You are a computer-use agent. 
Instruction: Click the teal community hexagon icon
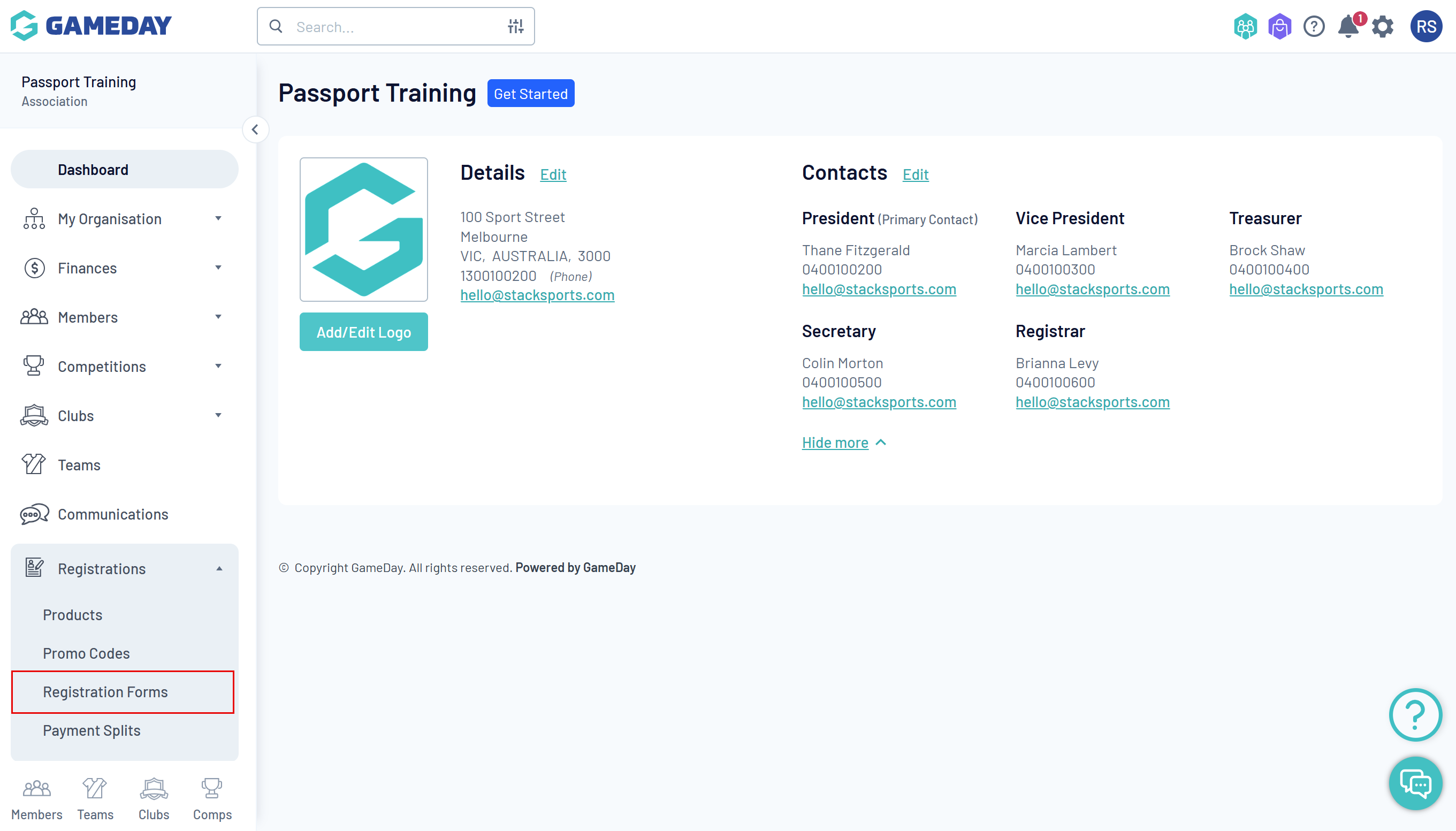pyautogui.click(x=1245, y=27)
